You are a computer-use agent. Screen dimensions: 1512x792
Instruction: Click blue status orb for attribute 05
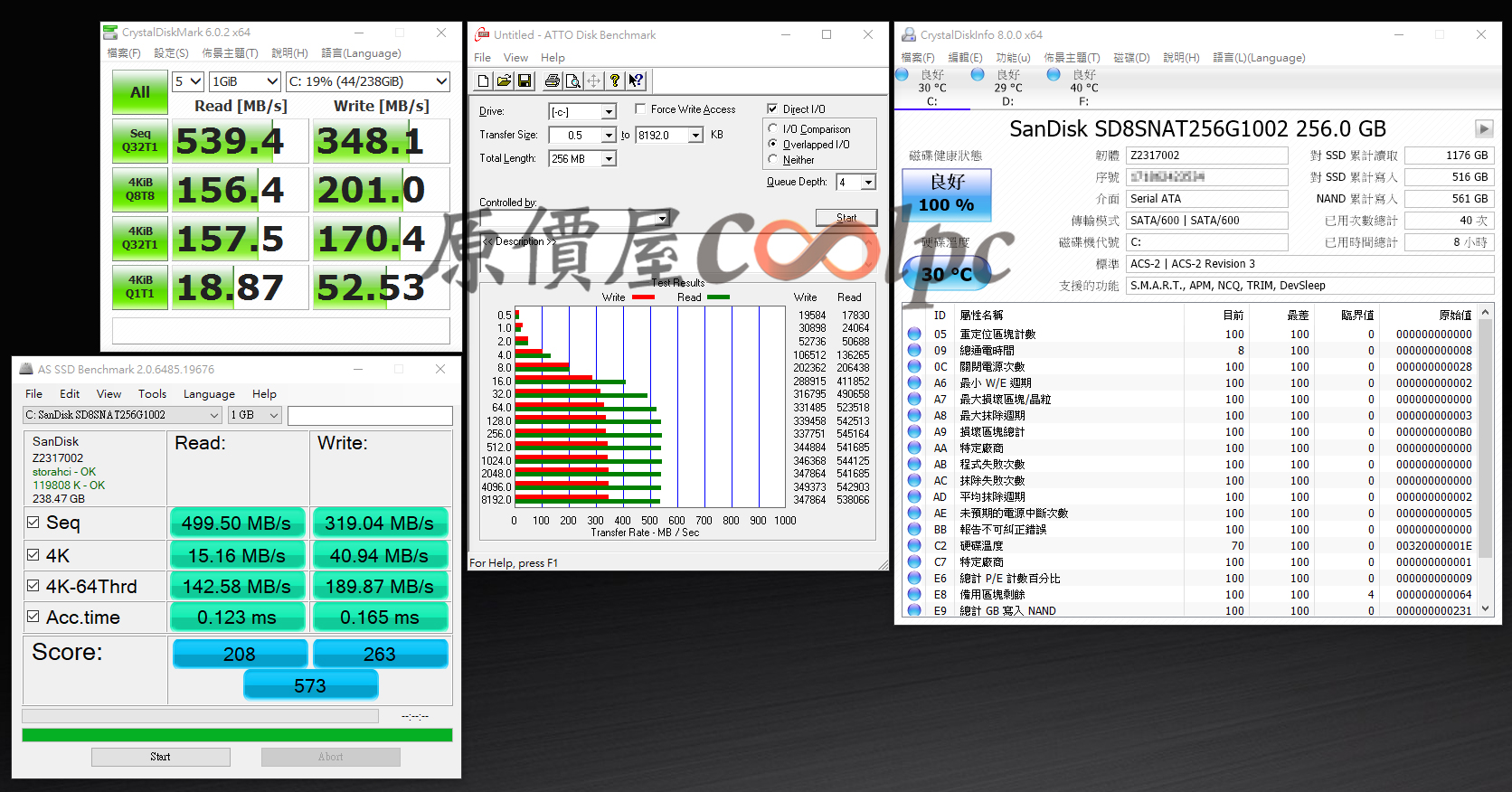tap(914, 335)
